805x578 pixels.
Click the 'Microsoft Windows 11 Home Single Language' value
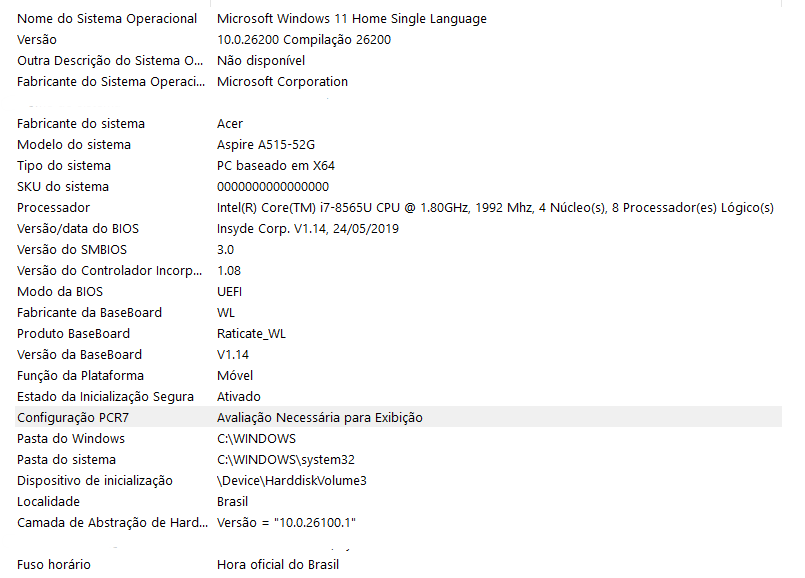click(x=352, y=19)
